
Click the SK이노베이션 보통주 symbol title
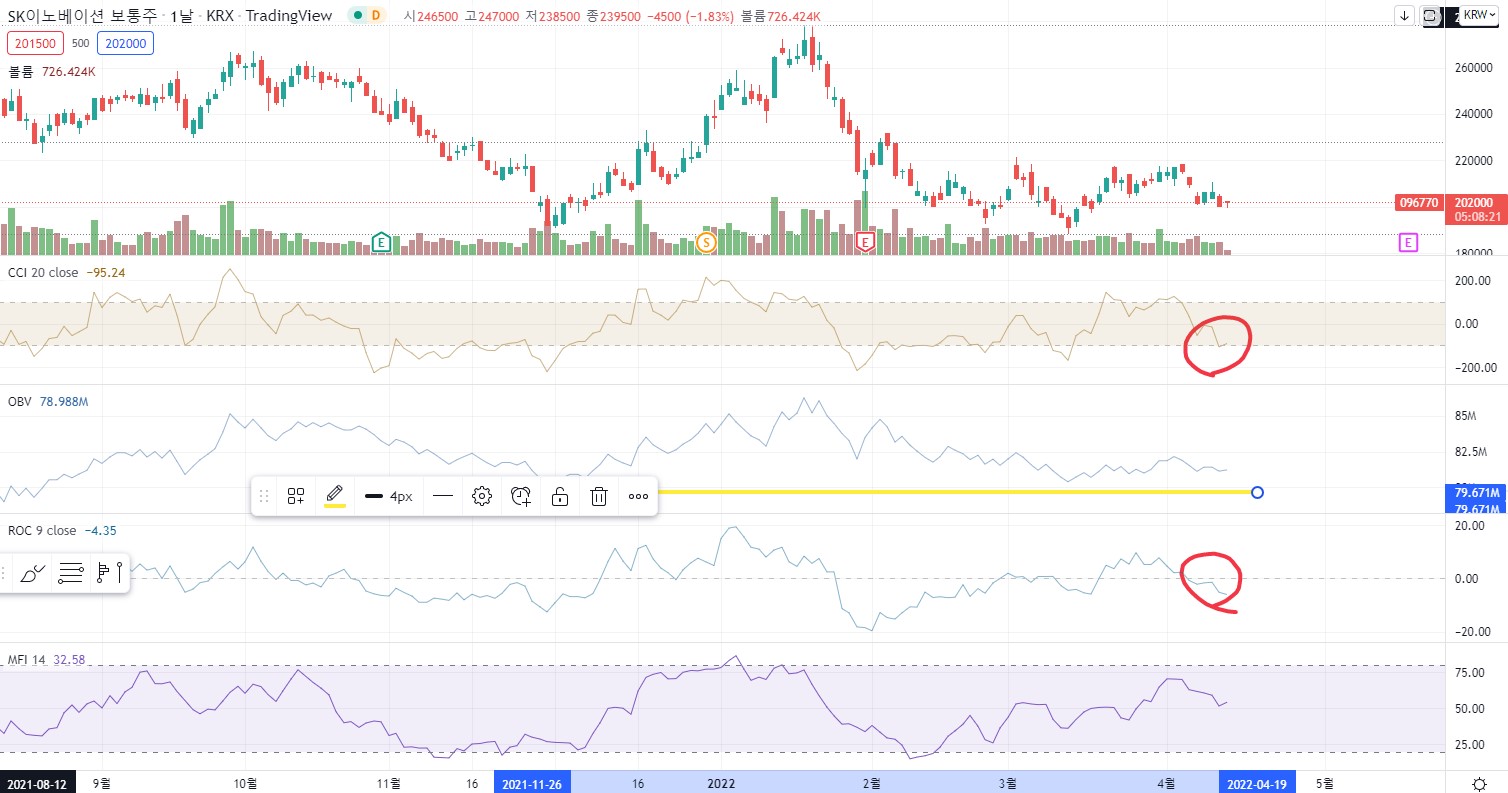click(x=83, y=16)
